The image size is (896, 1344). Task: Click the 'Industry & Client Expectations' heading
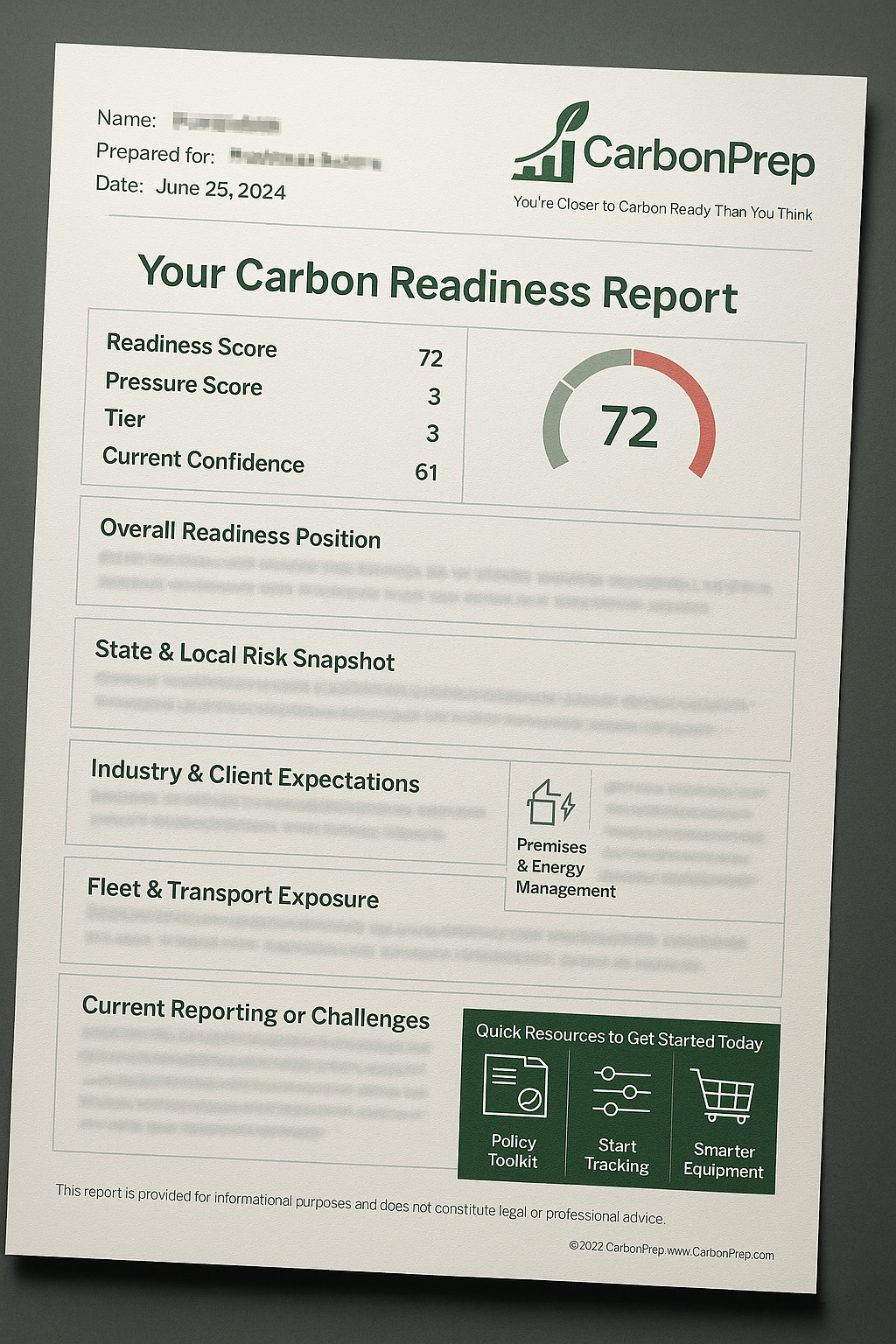(x=255, y=776)
